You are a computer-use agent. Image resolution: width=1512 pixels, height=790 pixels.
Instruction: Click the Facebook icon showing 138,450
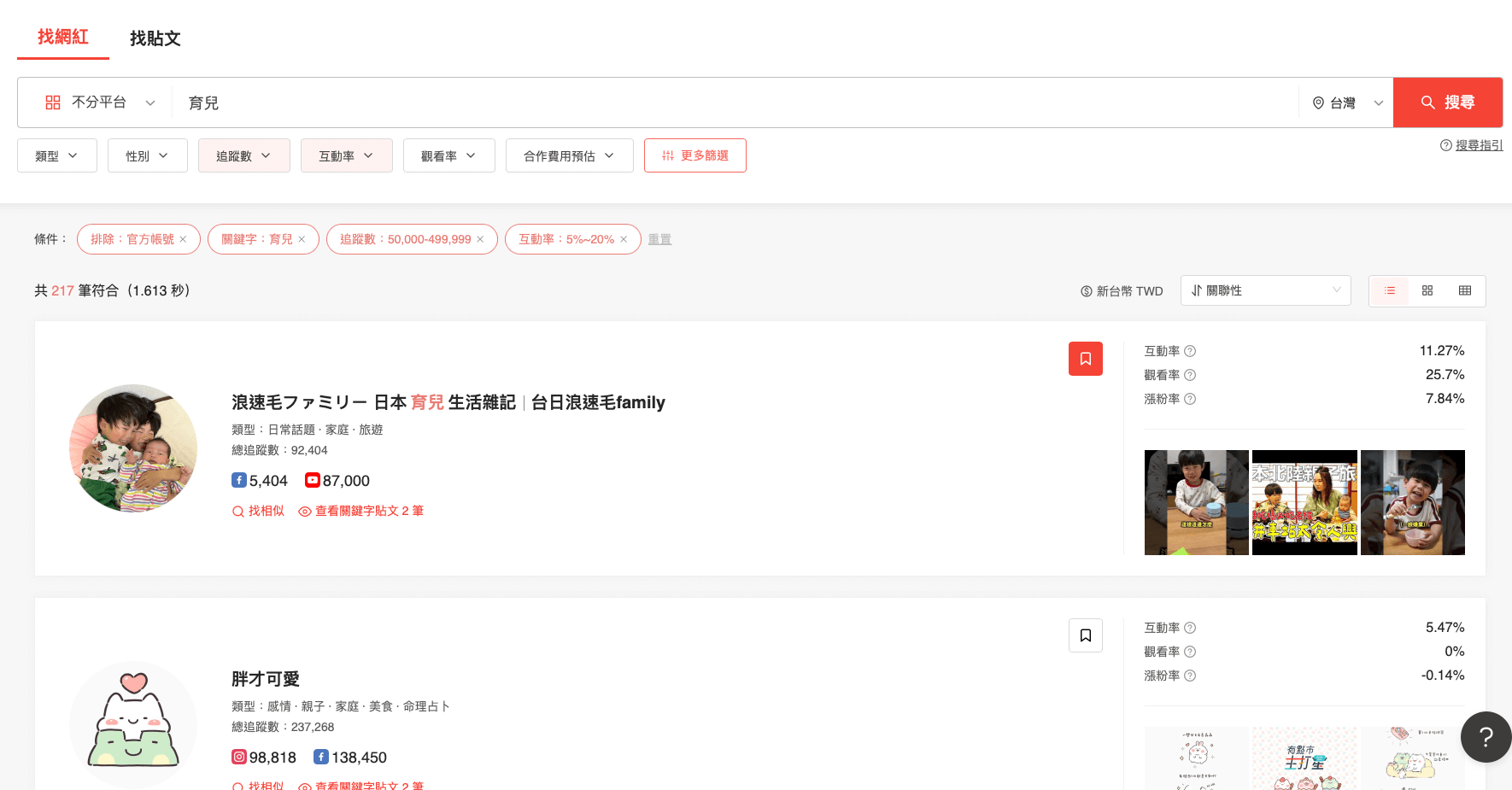(321, 757)
